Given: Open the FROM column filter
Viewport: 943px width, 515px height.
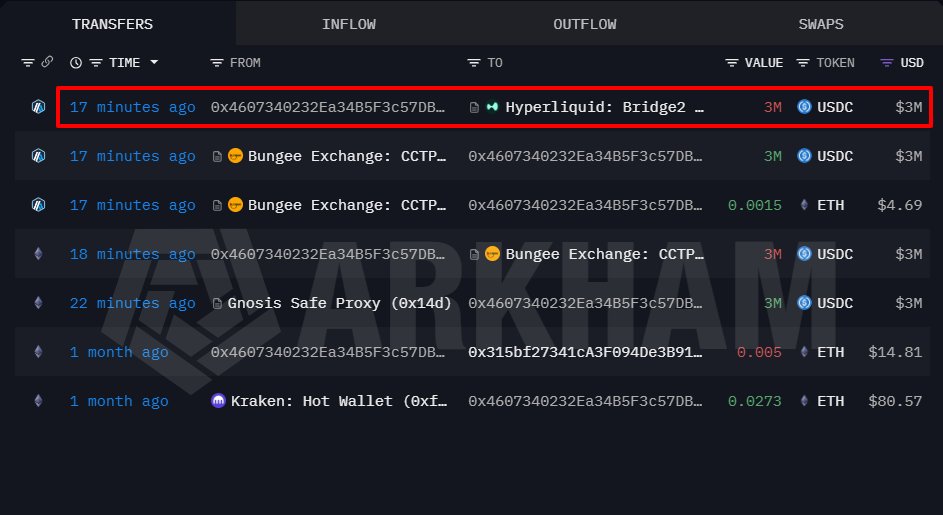Looking at the screenshot, I should [x=217, y=63].
